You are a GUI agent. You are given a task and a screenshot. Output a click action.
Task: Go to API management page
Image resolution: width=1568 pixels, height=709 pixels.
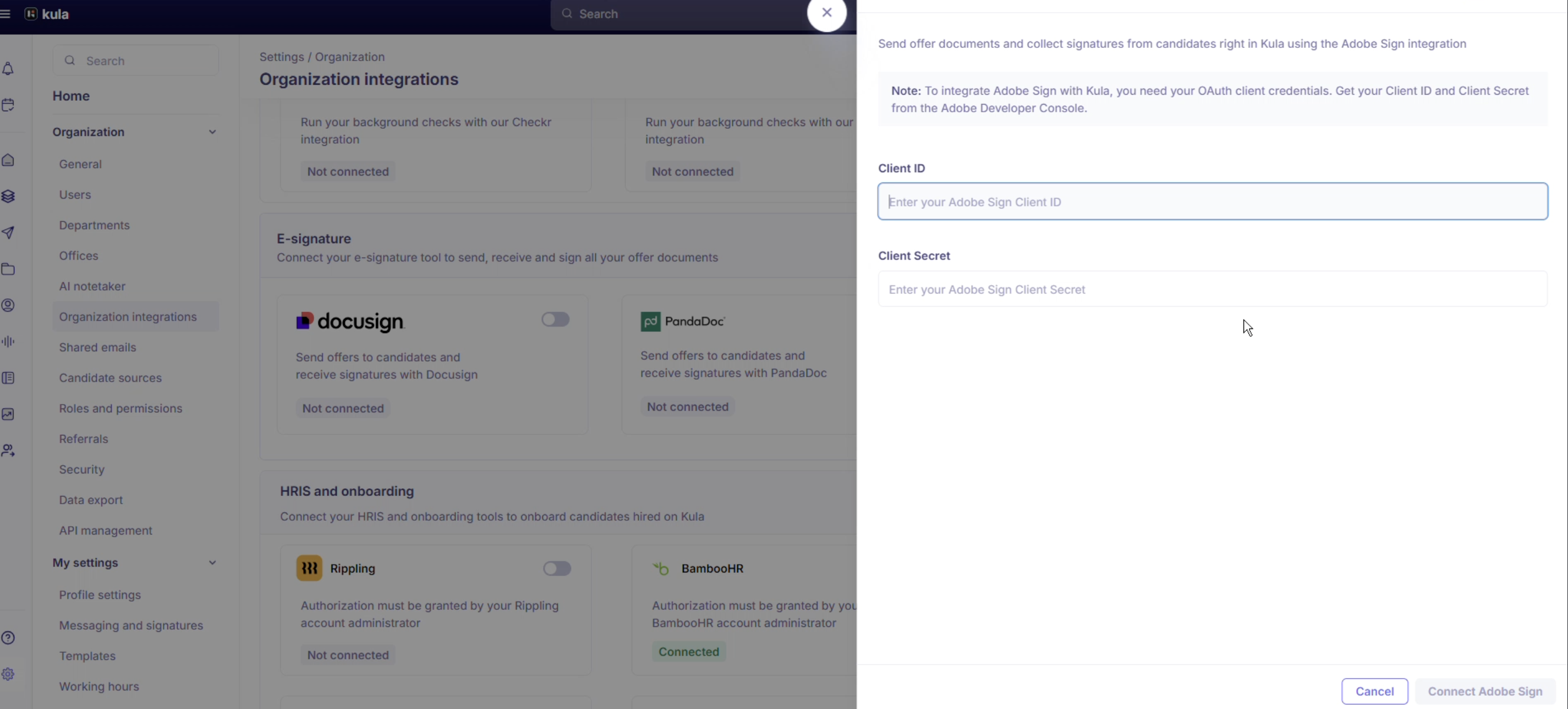point(105,531)
